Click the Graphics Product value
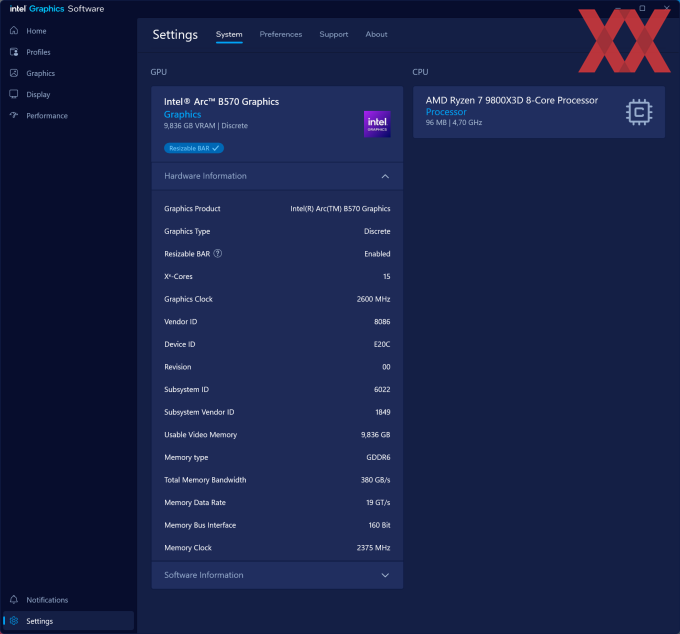This screenshot has width=680, height=634. (x=340, y=209)
